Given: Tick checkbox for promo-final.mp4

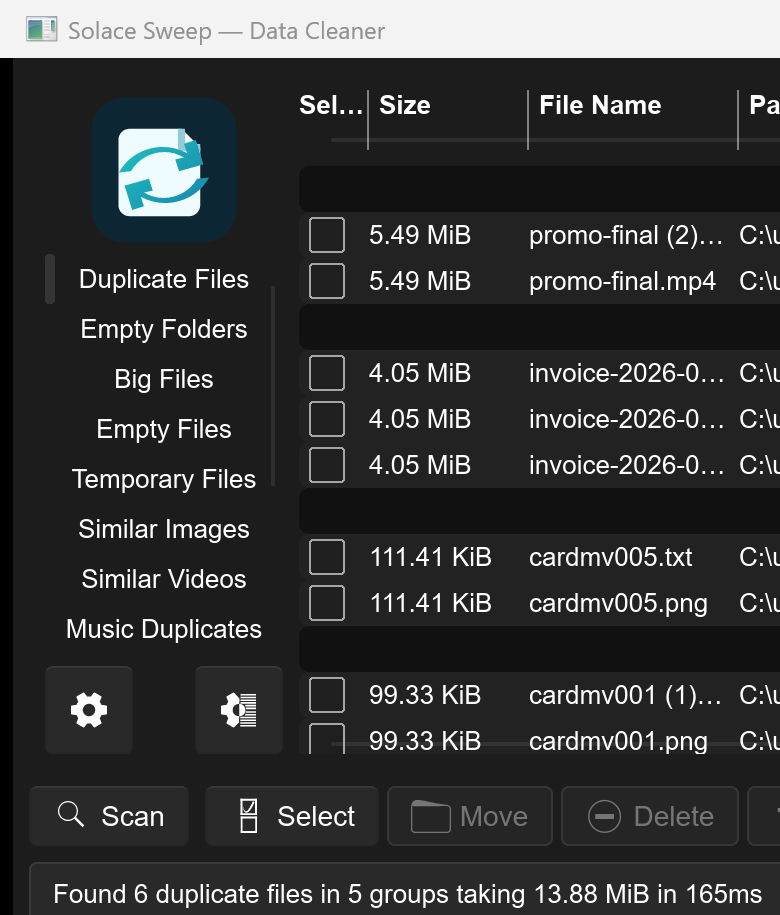Looking at the screenshot, I should (327, 281).
